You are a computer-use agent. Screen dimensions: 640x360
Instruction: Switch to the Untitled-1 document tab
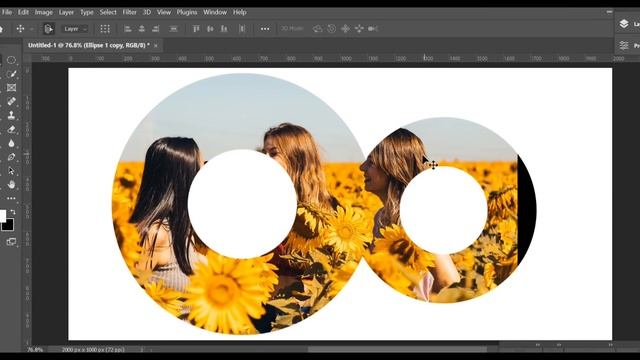(89, 45)
